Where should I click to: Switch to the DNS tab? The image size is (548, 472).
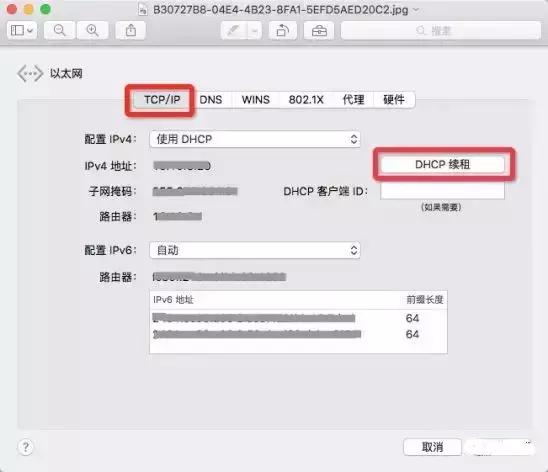click(211, 100)
